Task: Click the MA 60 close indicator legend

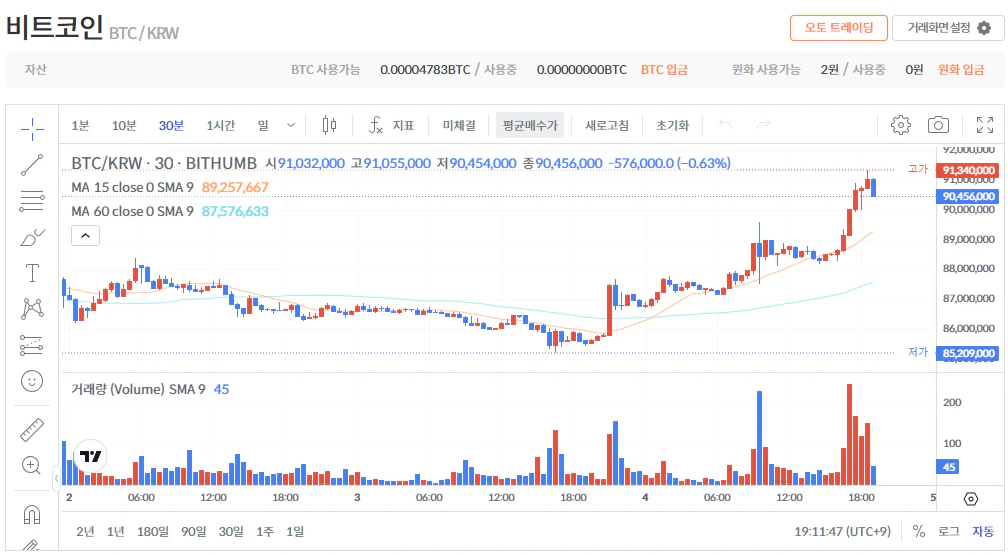Action: (132, 211)
